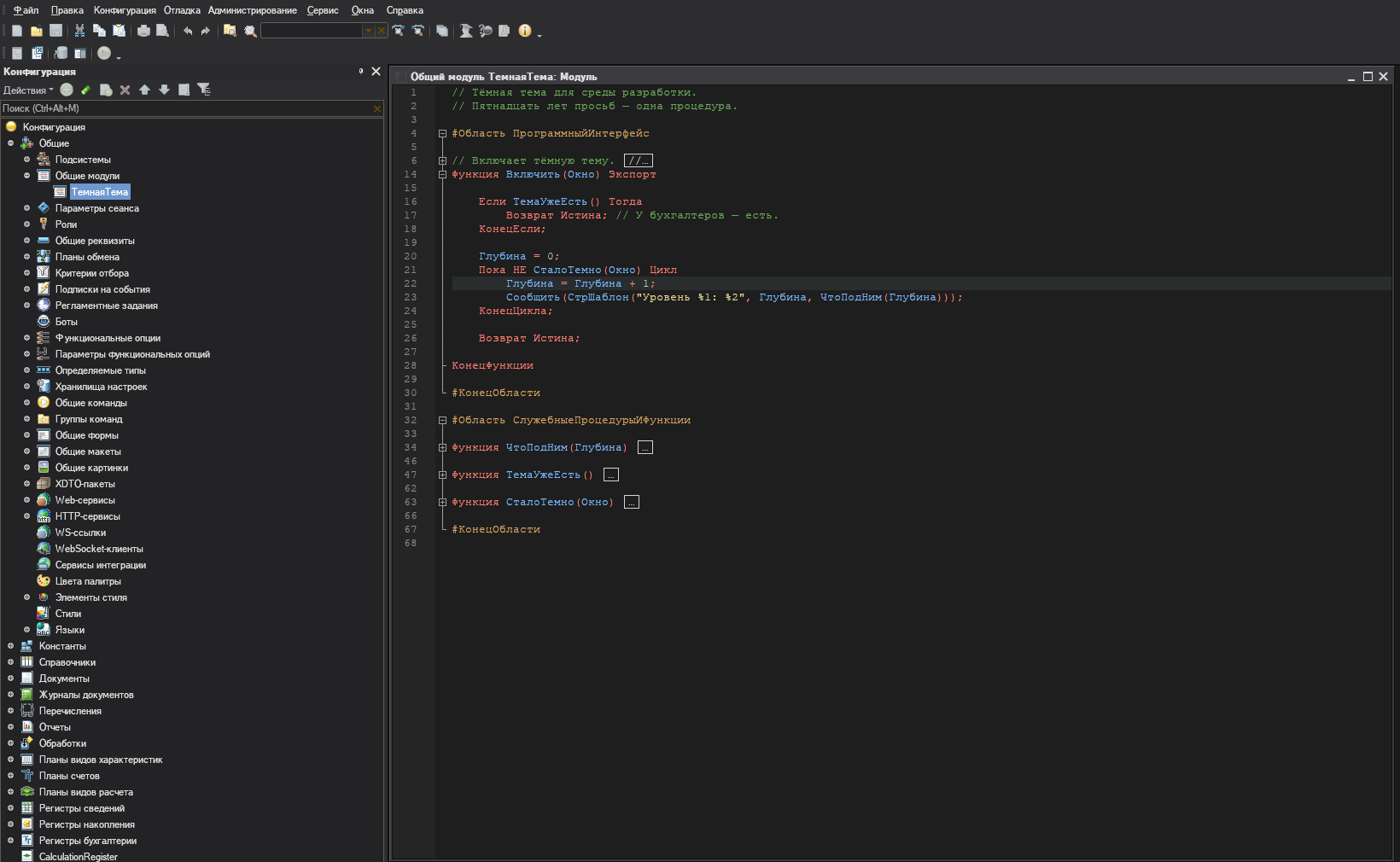Expand the Справочники tree node
This screenshot has width=1400, height=862.
click(x=10, y=662)
